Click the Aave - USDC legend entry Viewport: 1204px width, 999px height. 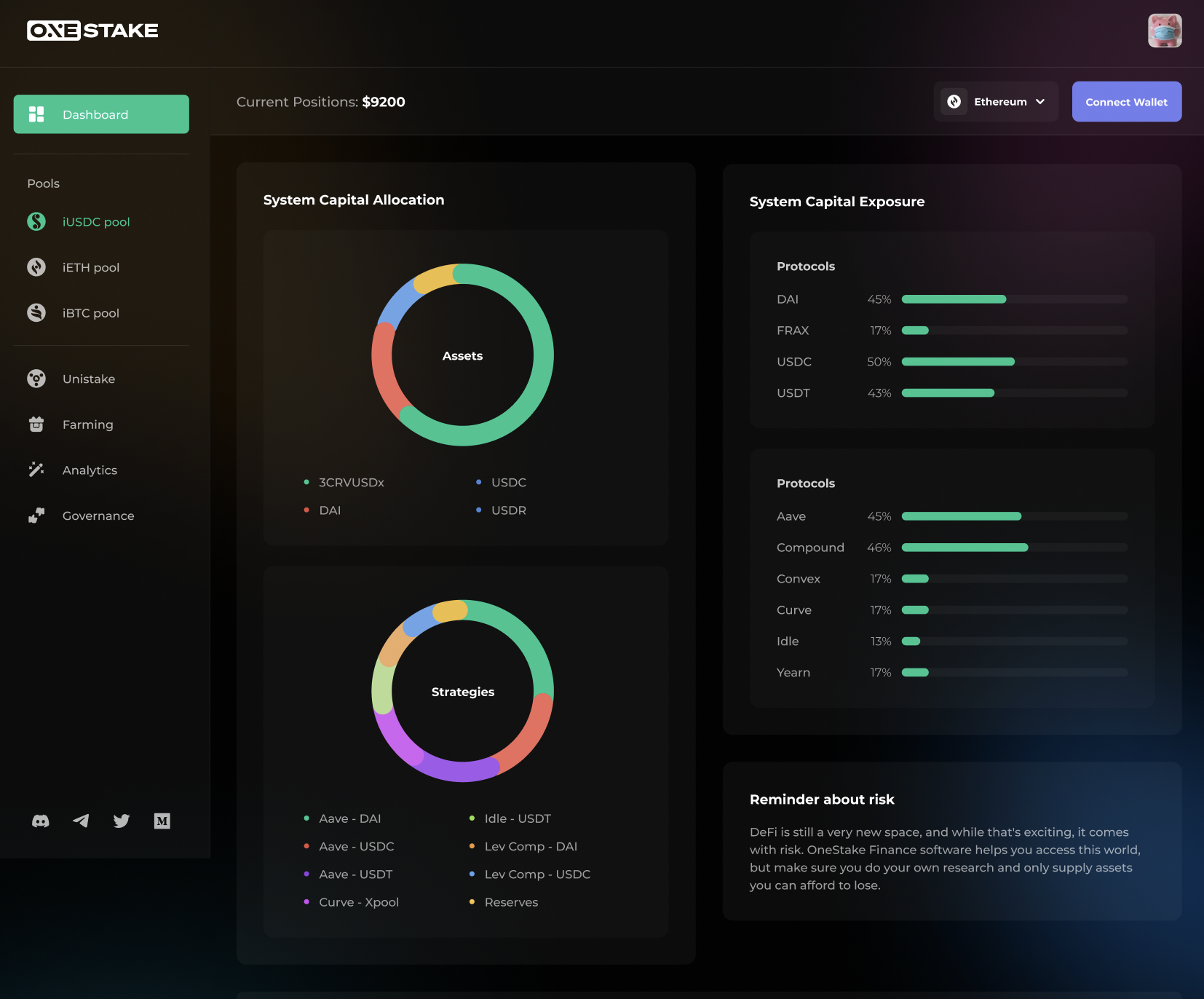349,847
